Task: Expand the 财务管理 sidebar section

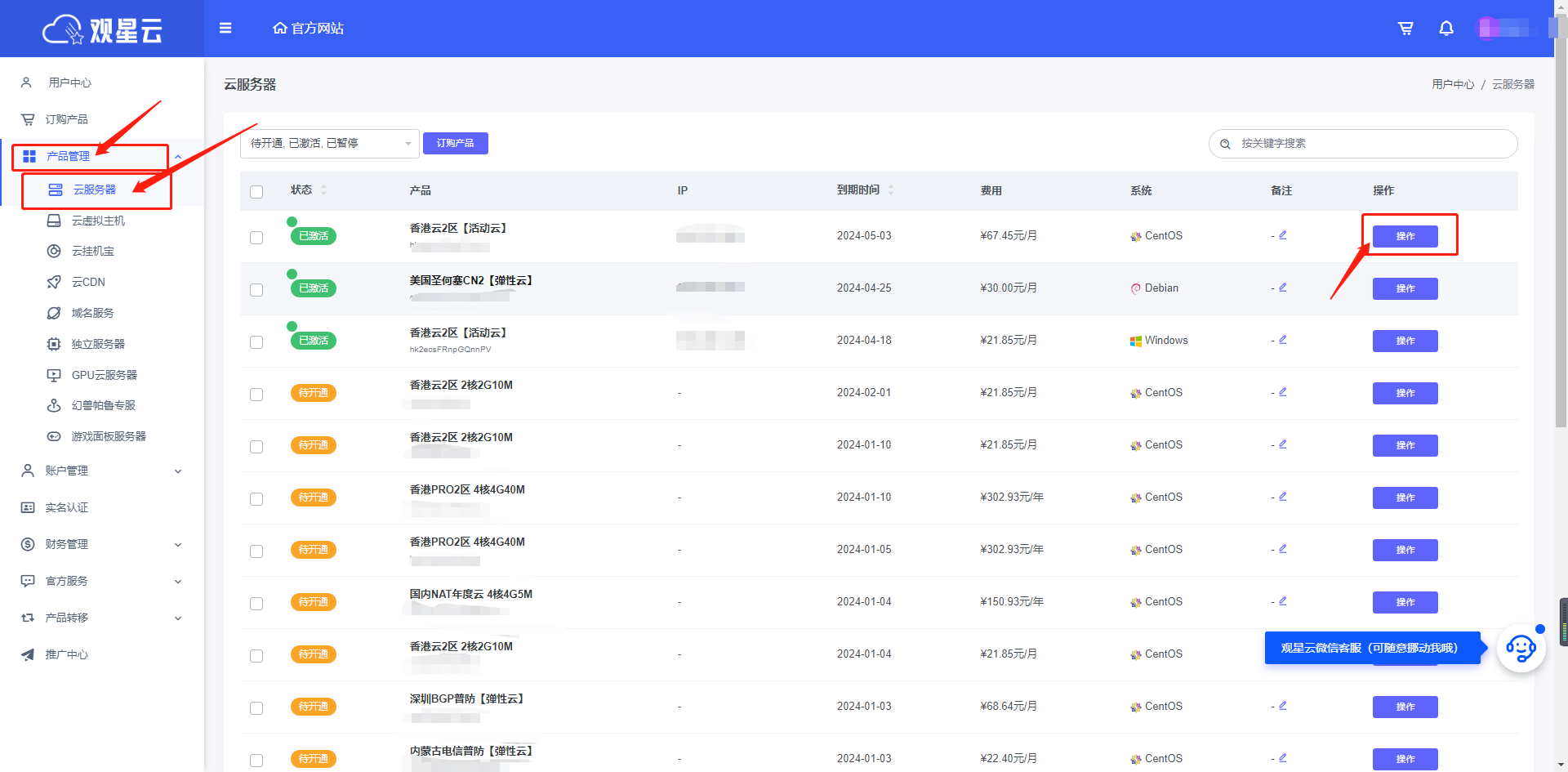Action: pyautogui.click(x=178, y=544)
